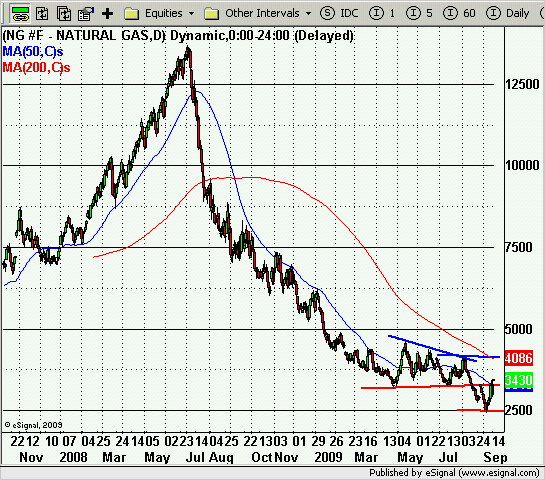
Task: Click the MA(200,C)s study label
Action: click(x=36, y=67)
